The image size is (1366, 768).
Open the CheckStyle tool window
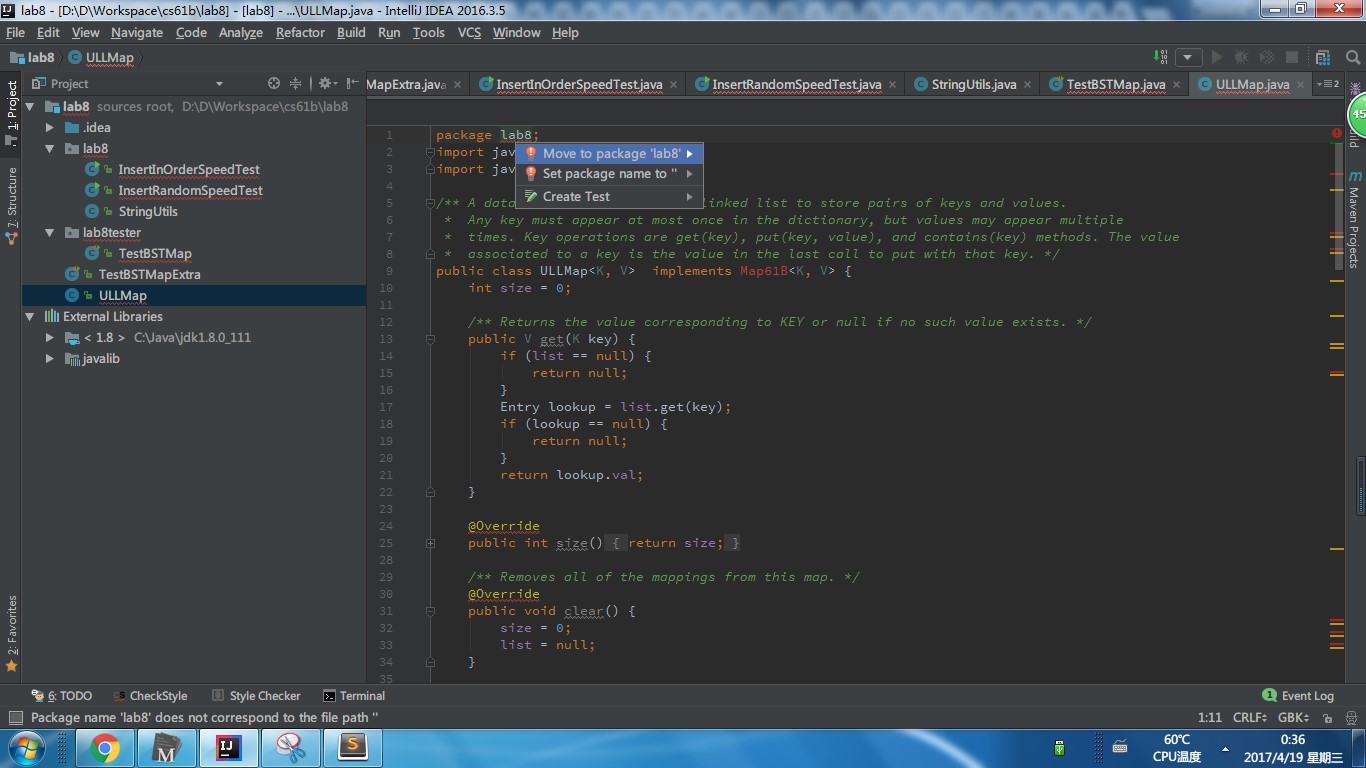point(150,696)
